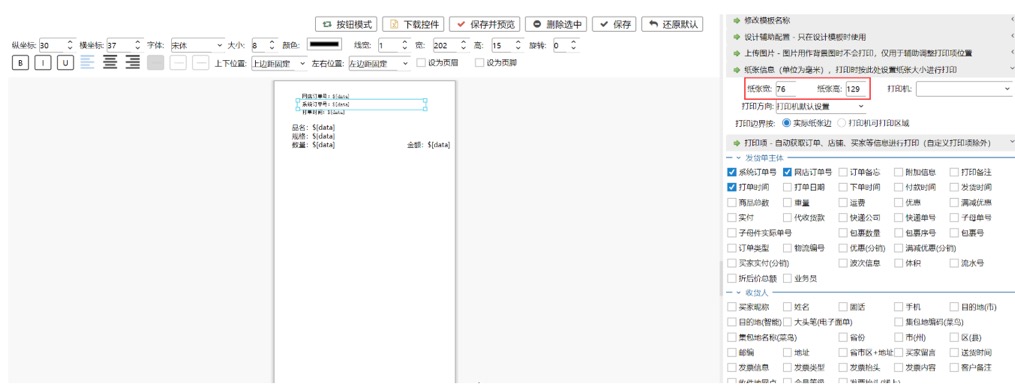The width and height of the screenshot is (1015, 390).
Task: Enable 设为页脚 checkbox
Action: point(480,63)
